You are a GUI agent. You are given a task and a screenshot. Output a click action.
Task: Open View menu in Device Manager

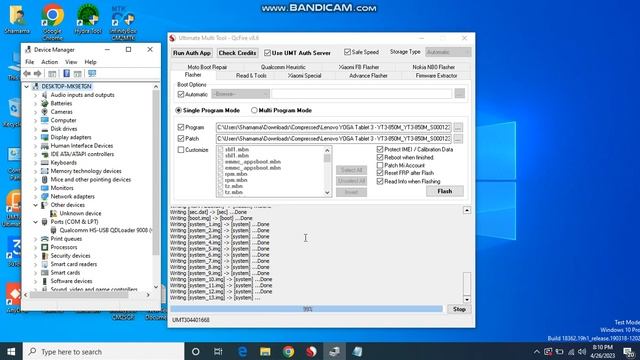pos(71,62)
